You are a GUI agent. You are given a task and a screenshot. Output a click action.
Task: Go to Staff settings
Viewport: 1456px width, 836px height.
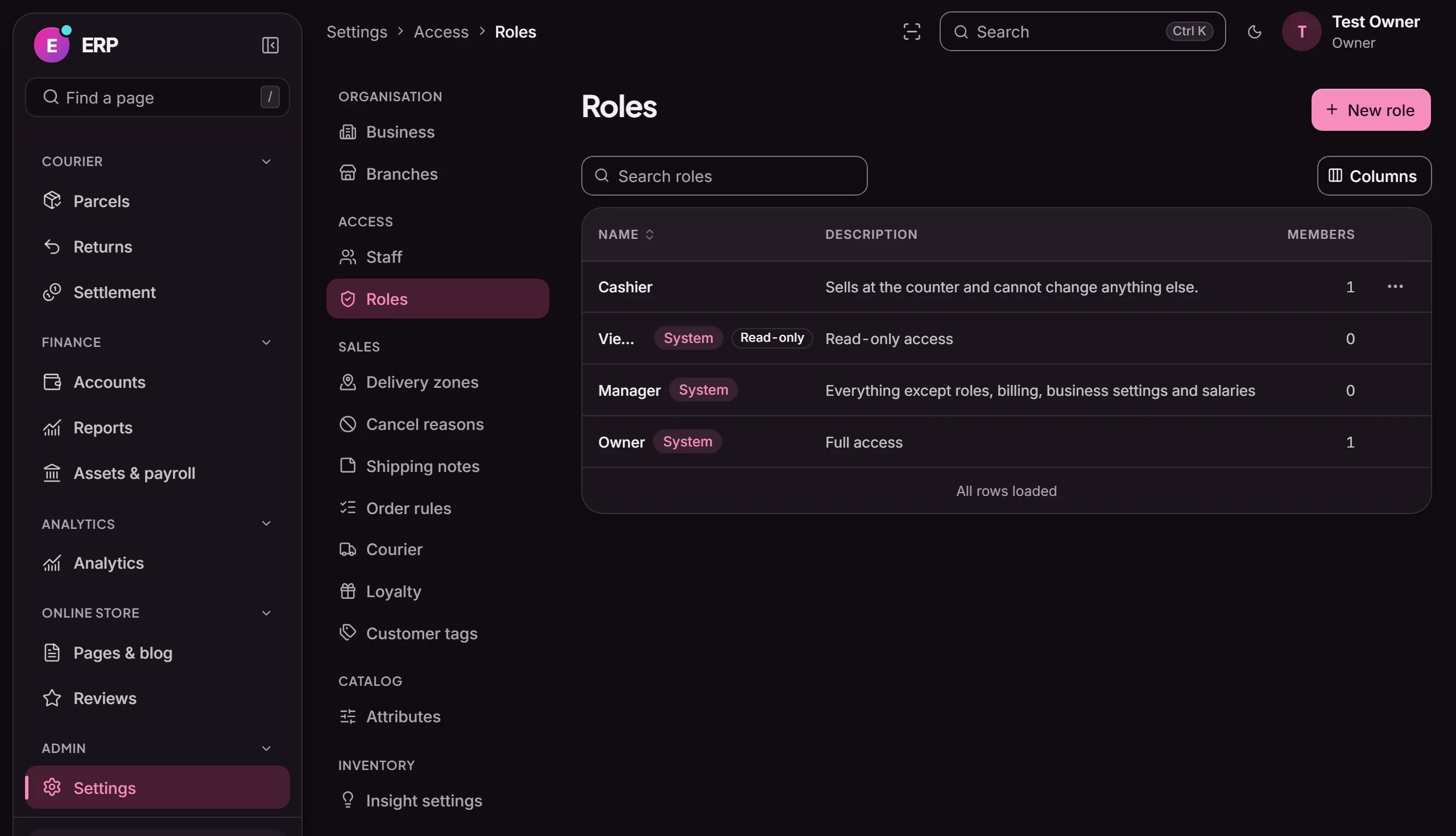point(437,257)
